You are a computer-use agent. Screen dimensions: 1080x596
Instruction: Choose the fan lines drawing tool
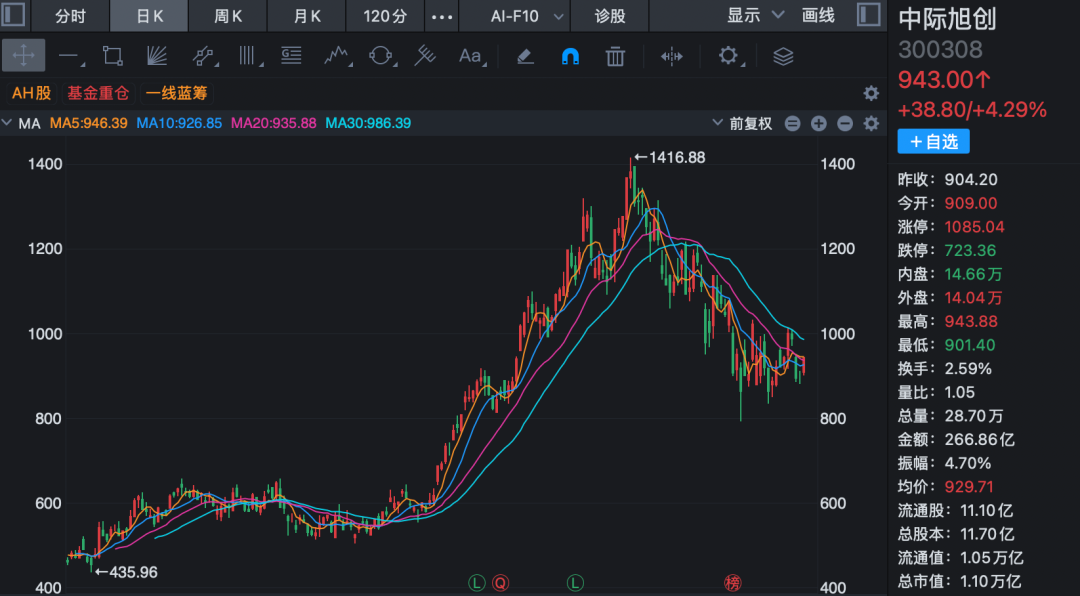click(157, 56)
